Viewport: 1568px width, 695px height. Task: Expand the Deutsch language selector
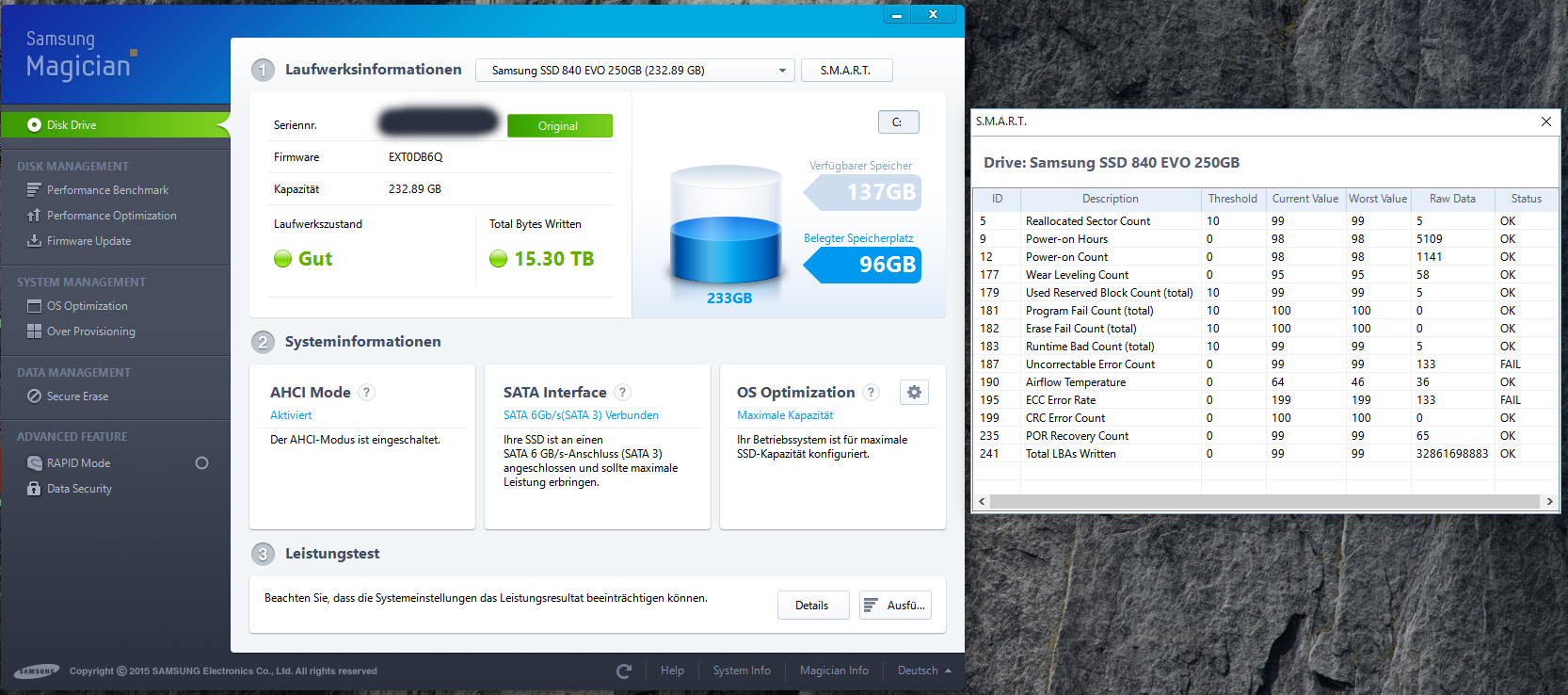924,671
